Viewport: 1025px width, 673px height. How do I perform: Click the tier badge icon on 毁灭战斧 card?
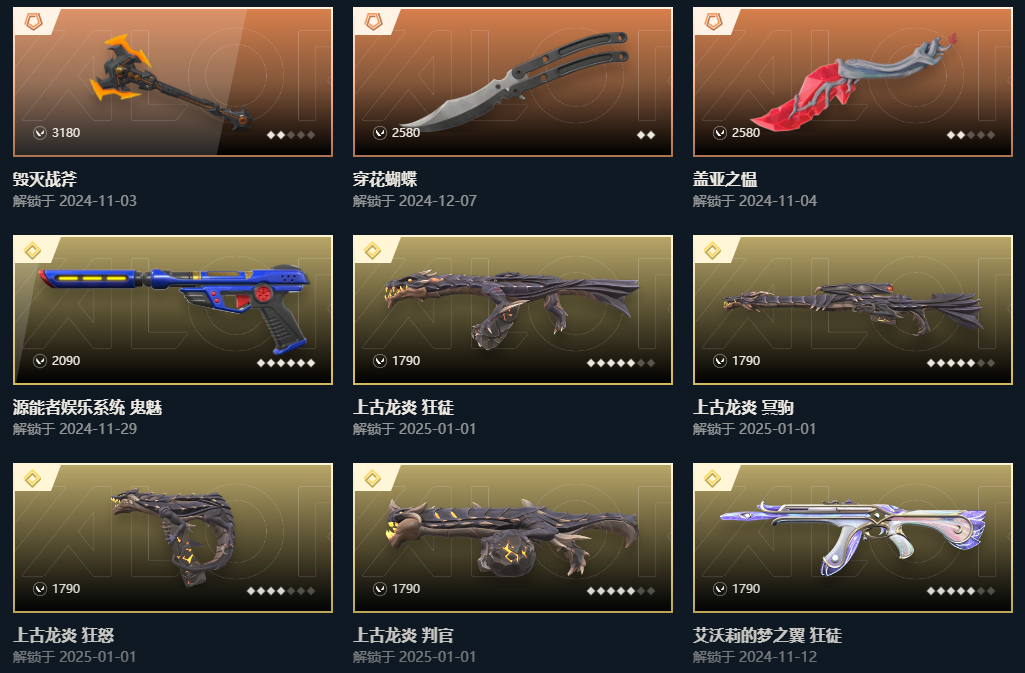(x=33, y=22)
